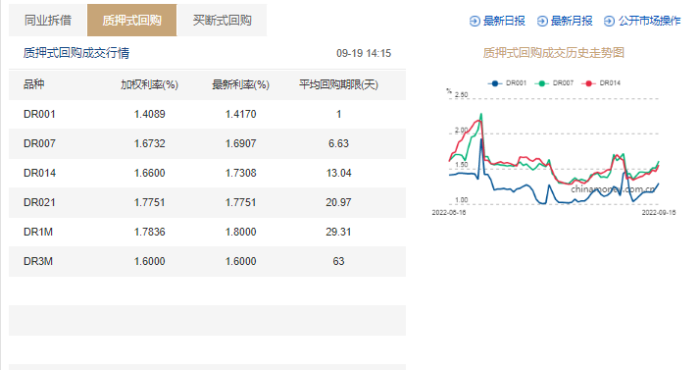The image size is (700, 370).
Task: Toggle DR014 red legend marker in chart
Action: pyautogui.click(x=588, y=83)
